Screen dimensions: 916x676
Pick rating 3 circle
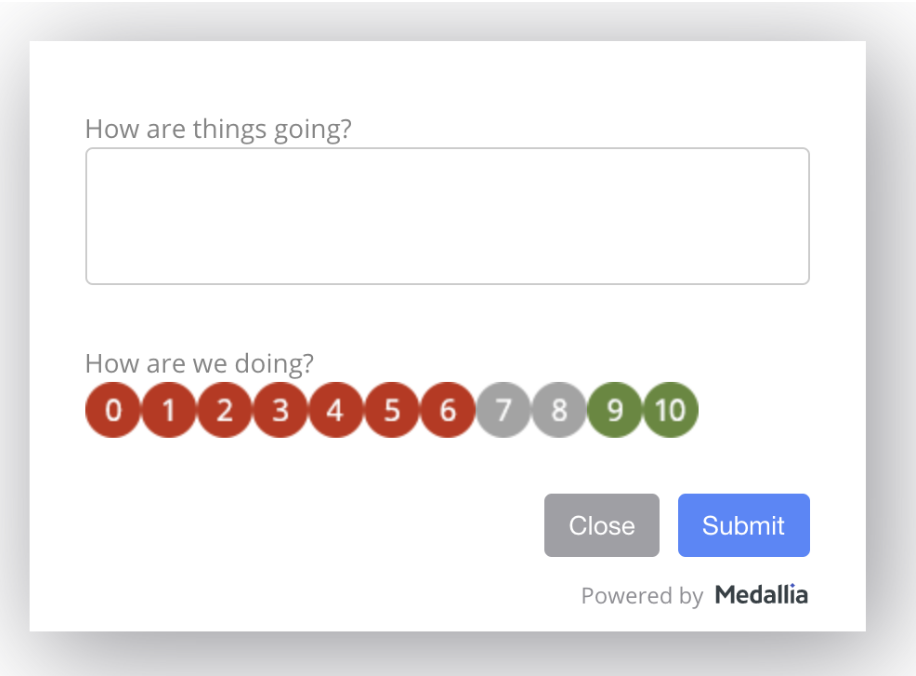pos(280,410)
